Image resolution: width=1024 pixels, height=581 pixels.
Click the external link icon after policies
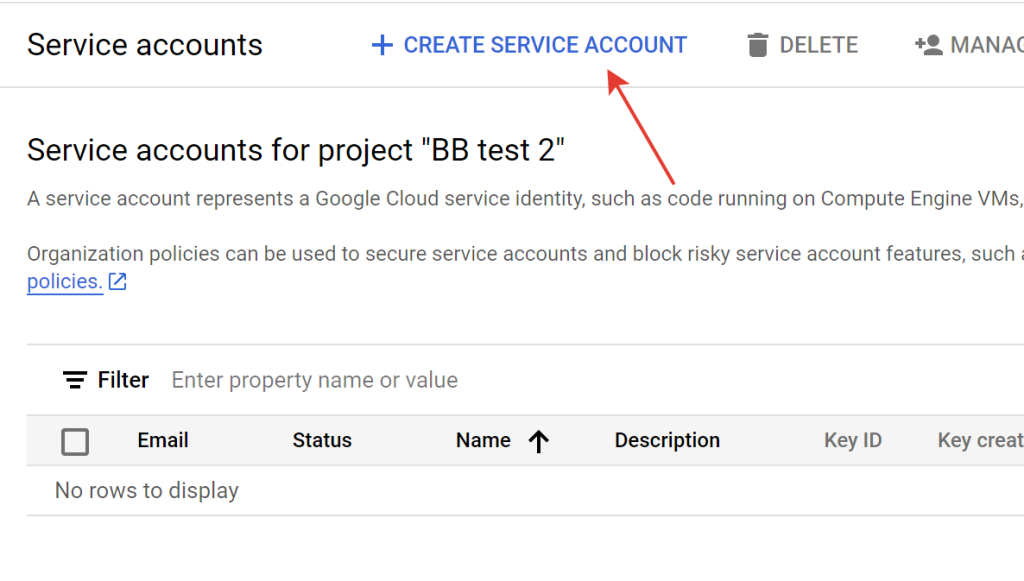click(118, 281)
